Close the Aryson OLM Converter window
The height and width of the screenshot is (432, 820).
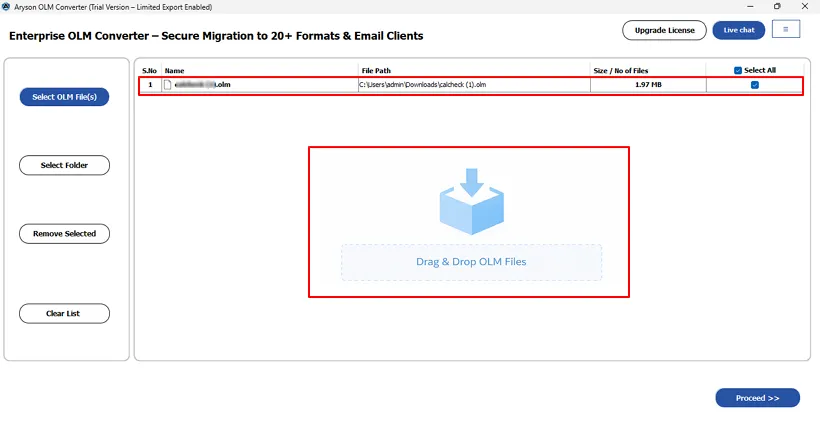pos(805,6)
